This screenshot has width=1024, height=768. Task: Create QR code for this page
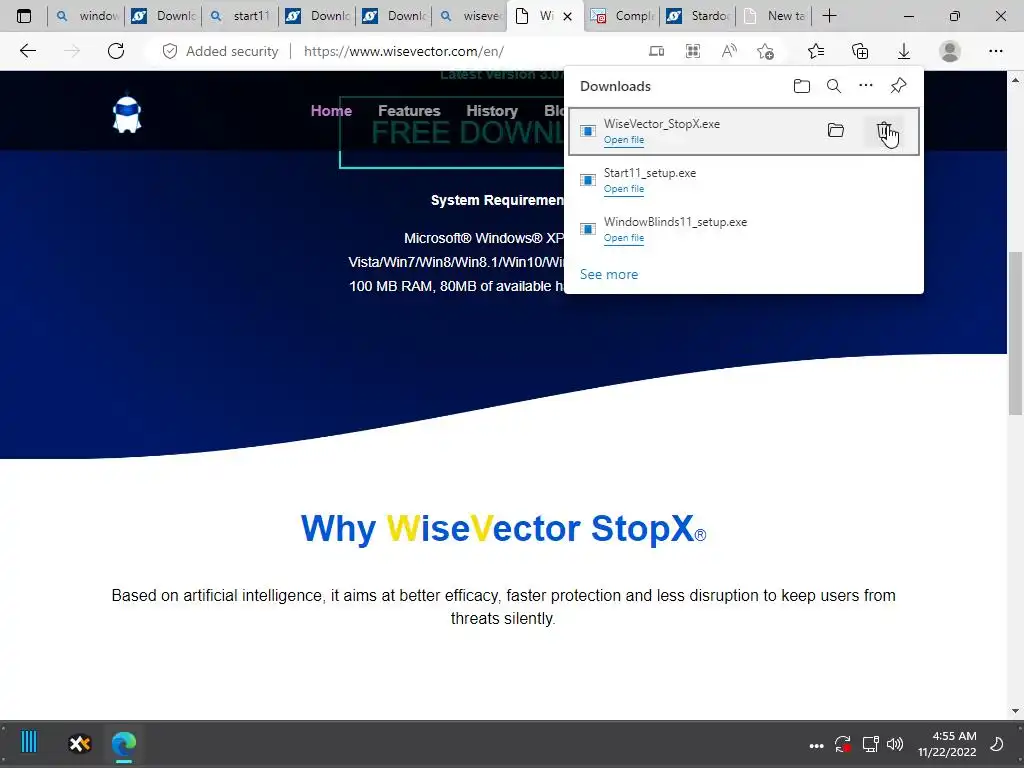click(x=693, y=51)
